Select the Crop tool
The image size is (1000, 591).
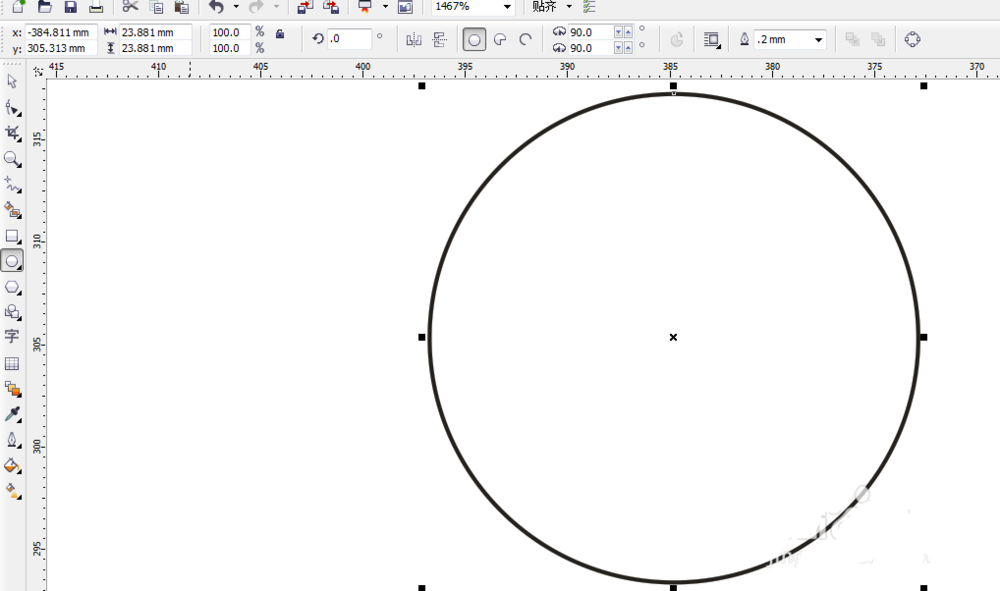point(12,133)
